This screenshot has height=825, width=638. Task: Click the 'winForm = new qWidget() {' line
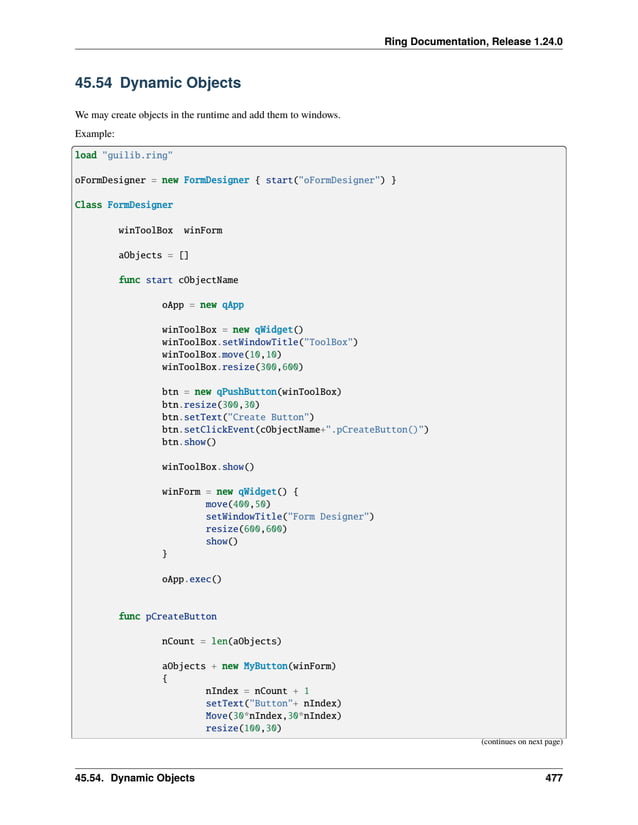point(230,491)
